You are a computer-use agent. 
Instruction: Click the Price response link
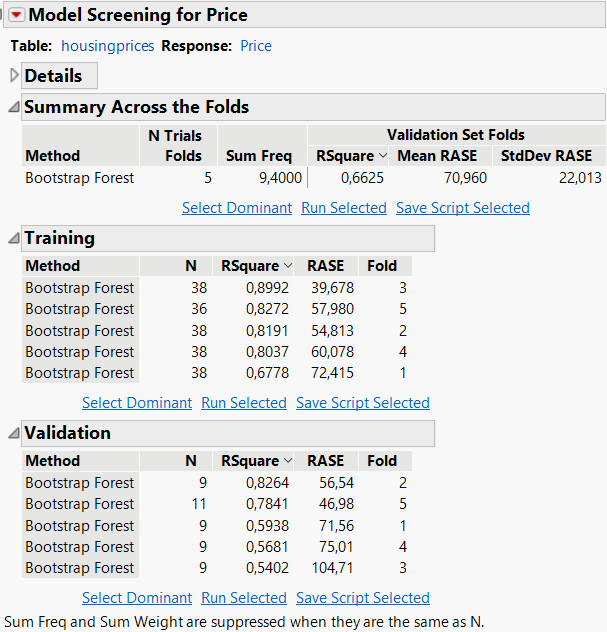pos(256,46)
